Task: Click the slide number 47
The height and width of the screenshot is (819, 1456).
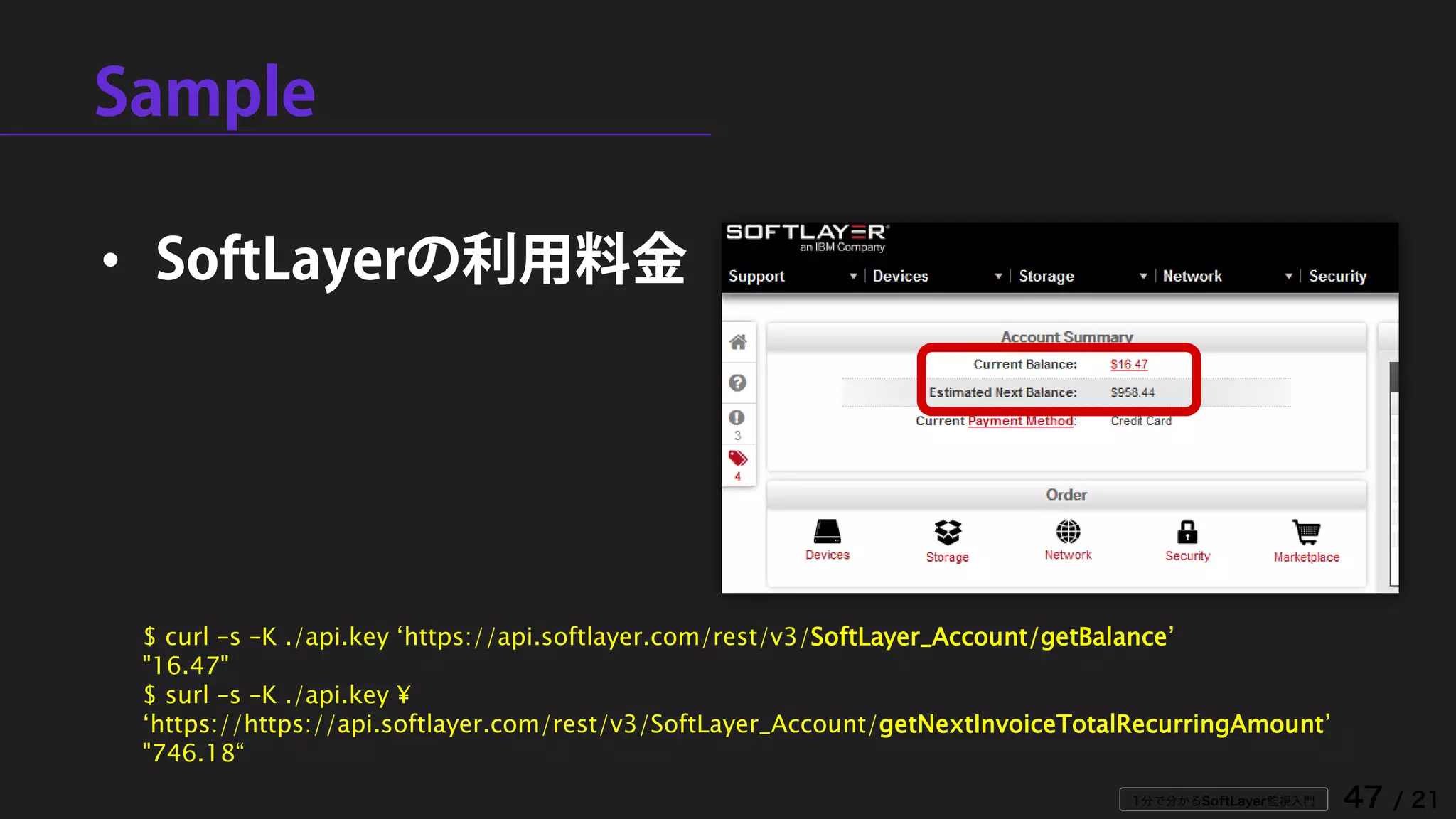Action: [1363, 797]
